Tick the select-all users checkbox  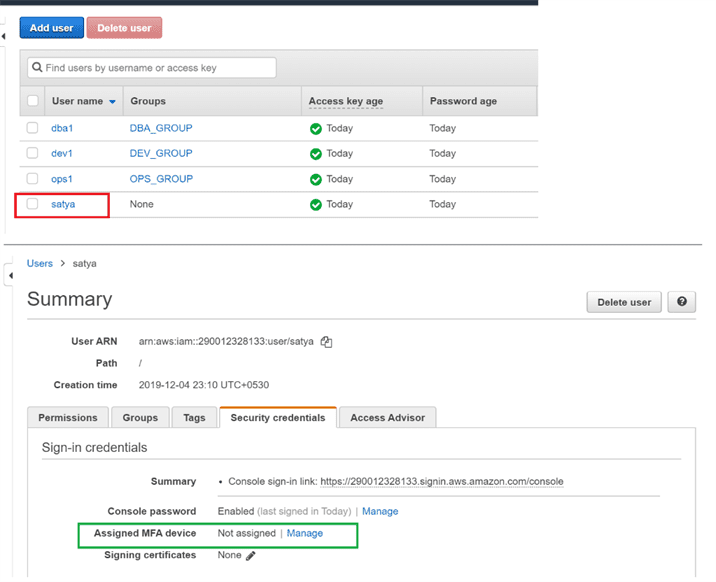click(33, 101)
